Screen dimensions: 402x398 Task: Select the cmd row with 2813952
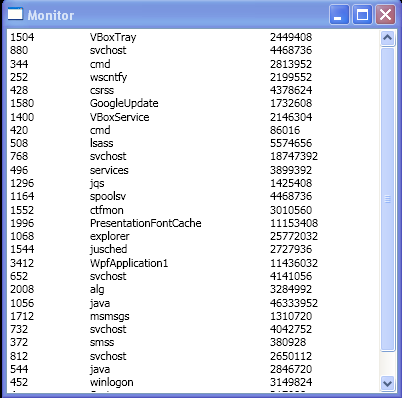(x=193, y=64)
